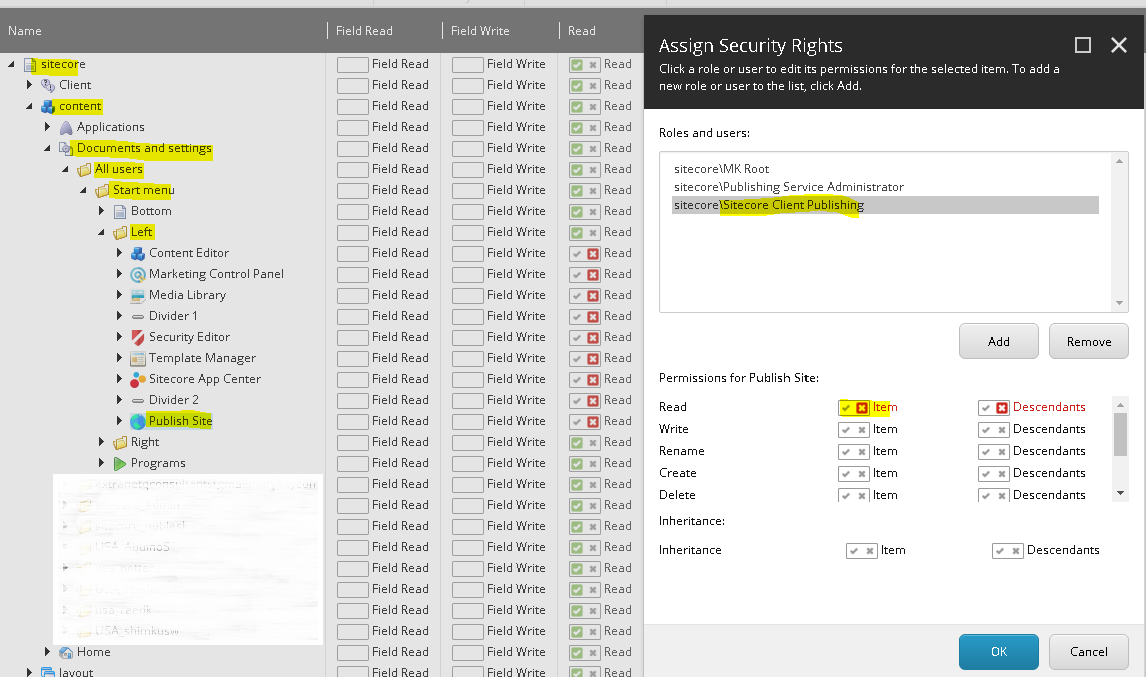Select the Content Editor icon

[x=137, y=254]
